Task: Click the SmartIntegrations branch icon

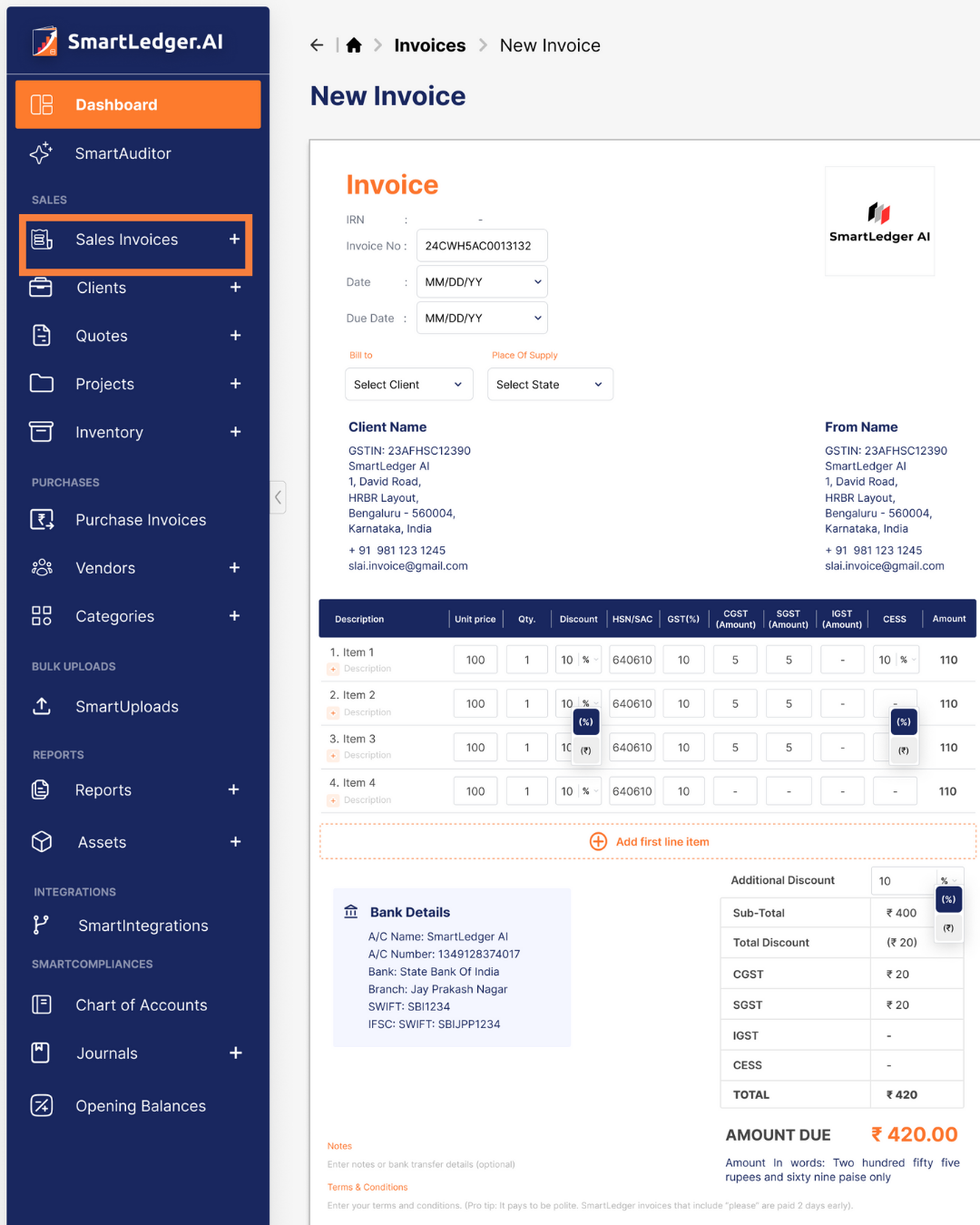Action: (x=41, y=925)
